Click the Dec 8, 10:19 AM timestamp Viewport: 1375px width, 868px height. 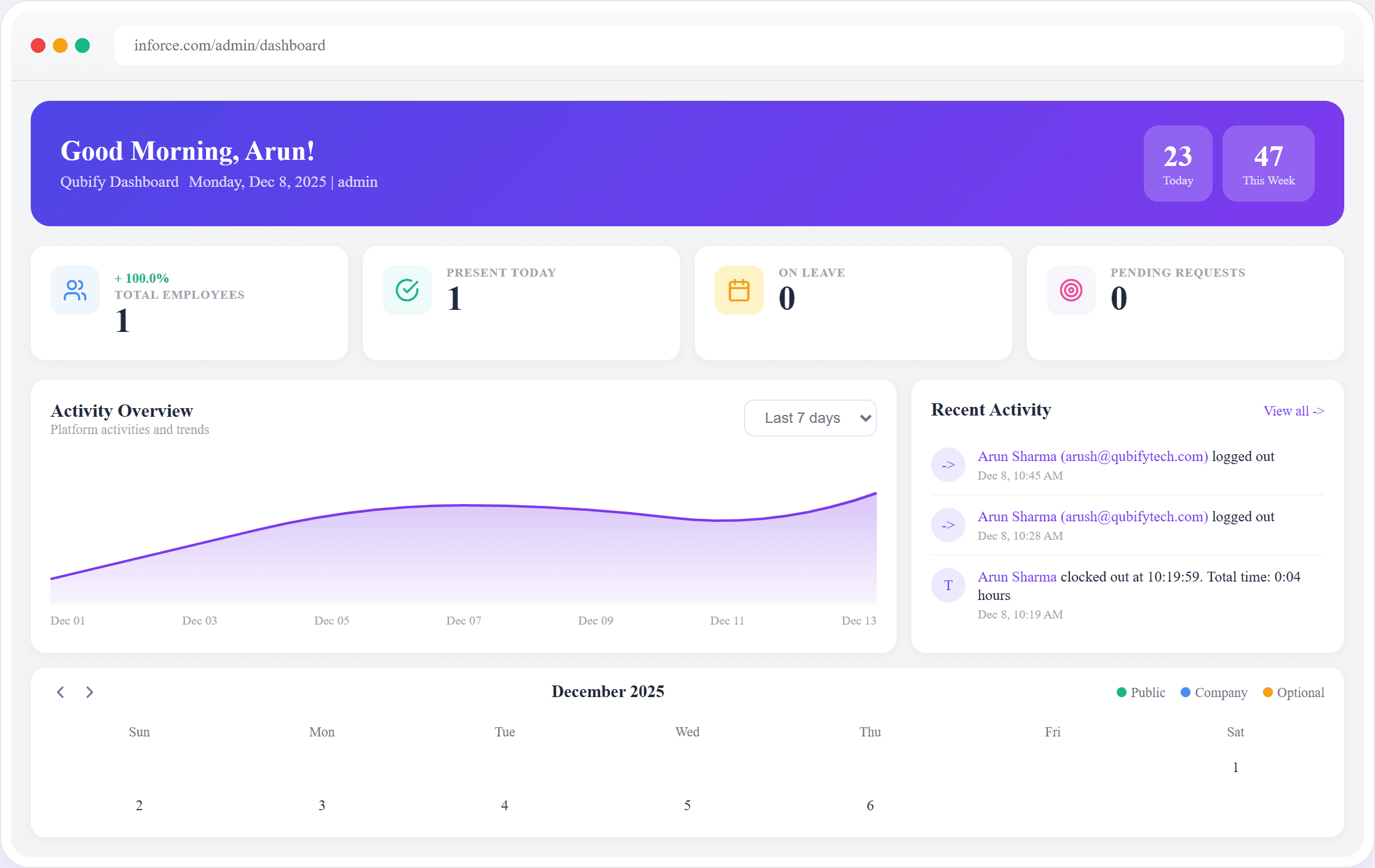[1020, 614]
